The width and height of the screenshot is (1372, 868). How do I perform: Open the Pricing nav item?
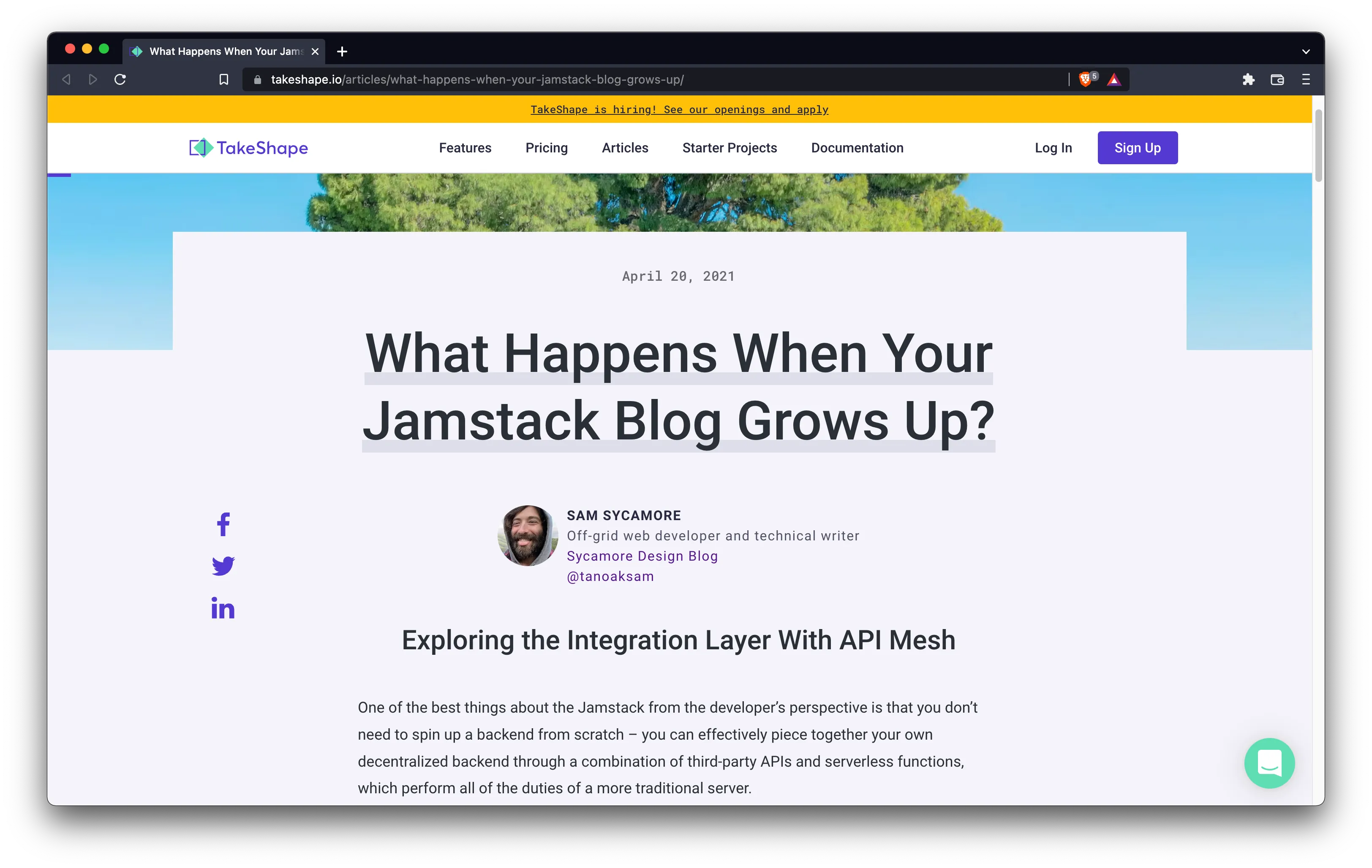[x=547, y=148]
